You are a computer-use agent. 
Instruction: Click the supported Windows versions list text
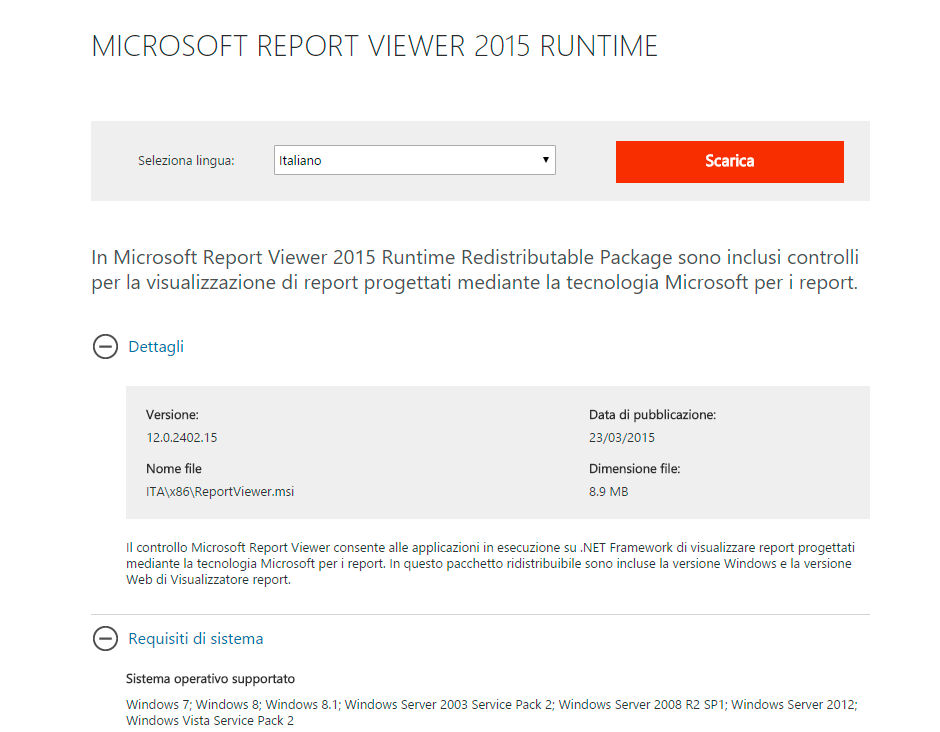[492, 712]
